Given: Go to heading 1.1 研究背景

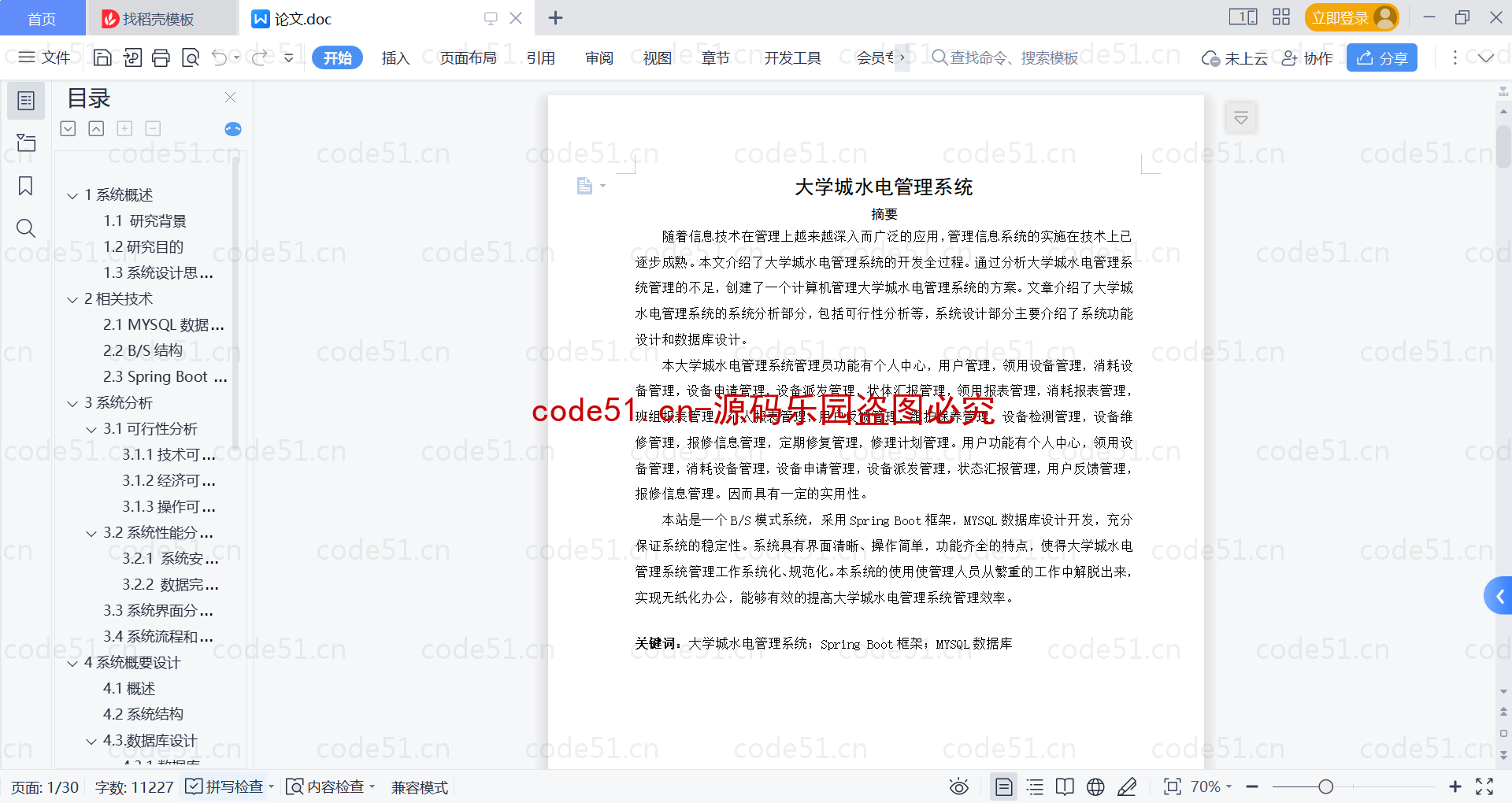Looking at the screenshot, I should (x=145, y=220).
